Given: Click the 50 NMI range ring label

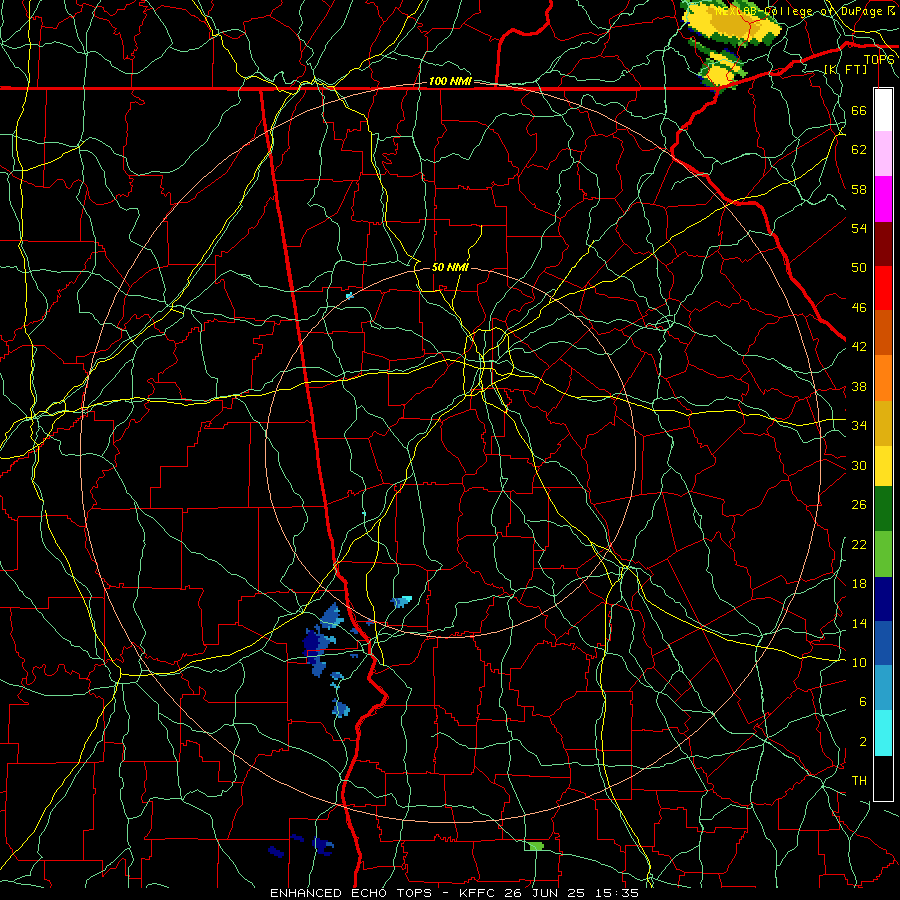Looking at the screenshot, I should coord(450,267).
